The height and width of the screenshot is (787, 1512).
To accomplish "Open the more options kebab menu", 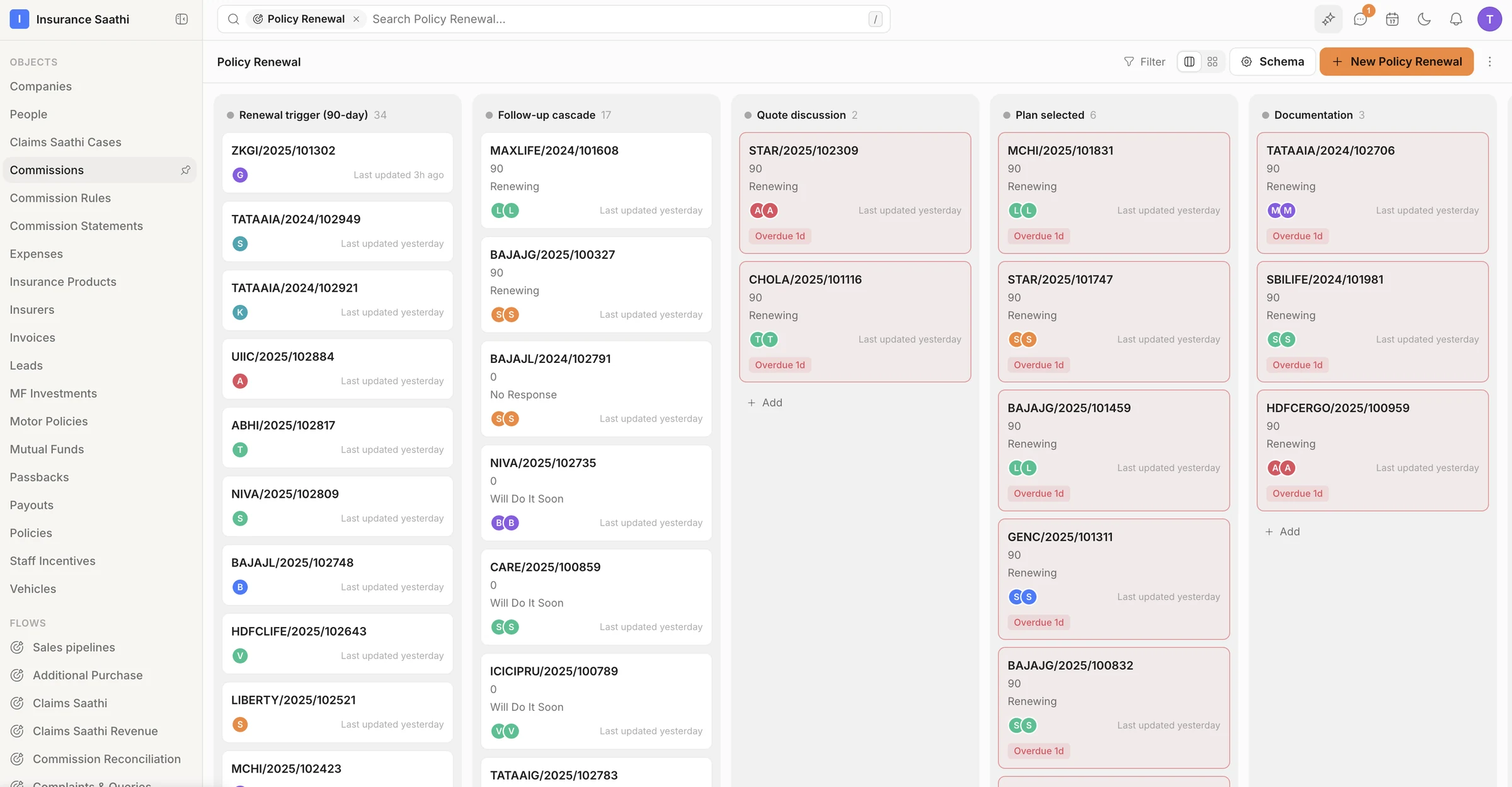I will [x=1489, y=62].
